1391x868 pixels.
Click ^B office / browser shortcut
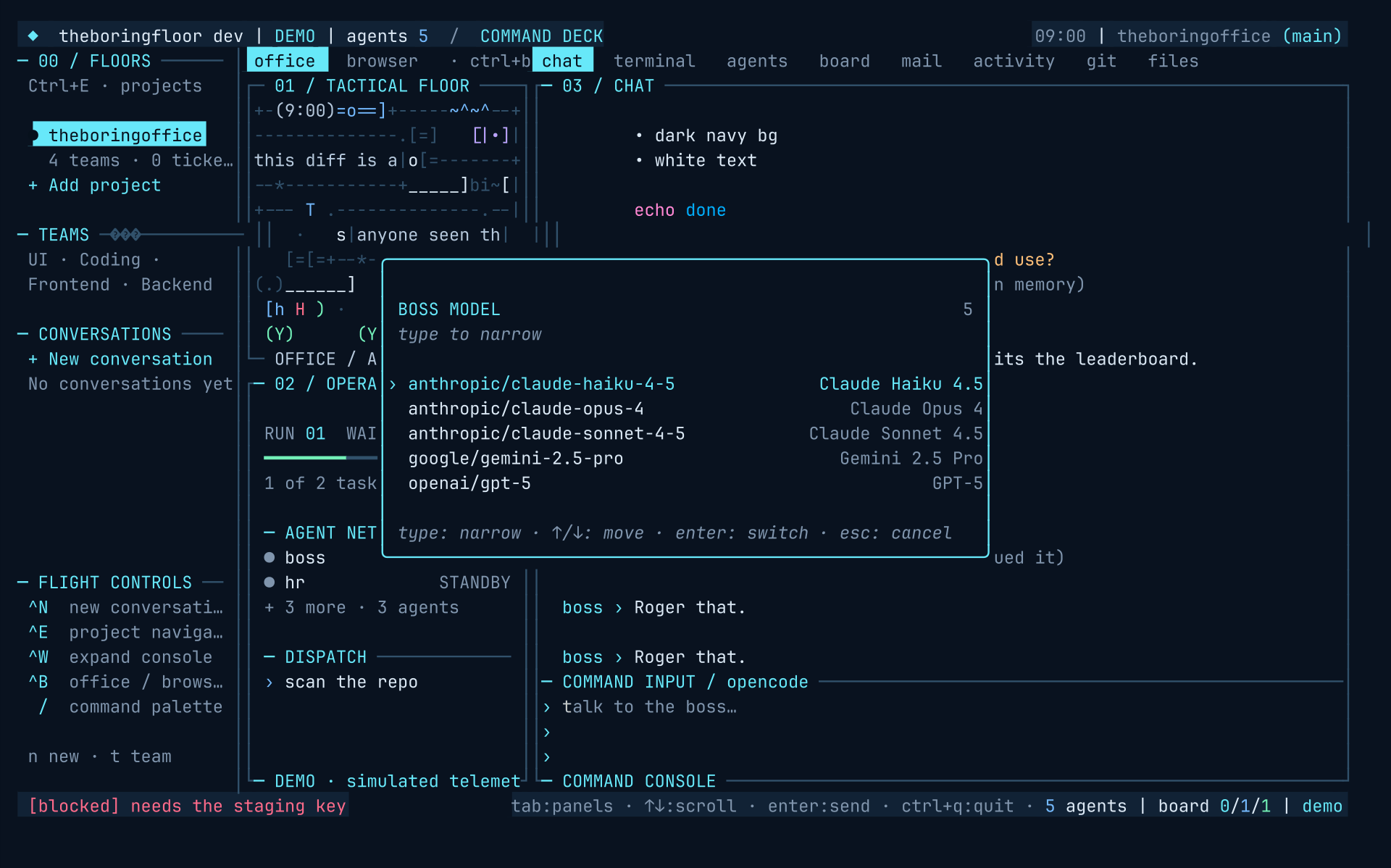tap(125, 682)
